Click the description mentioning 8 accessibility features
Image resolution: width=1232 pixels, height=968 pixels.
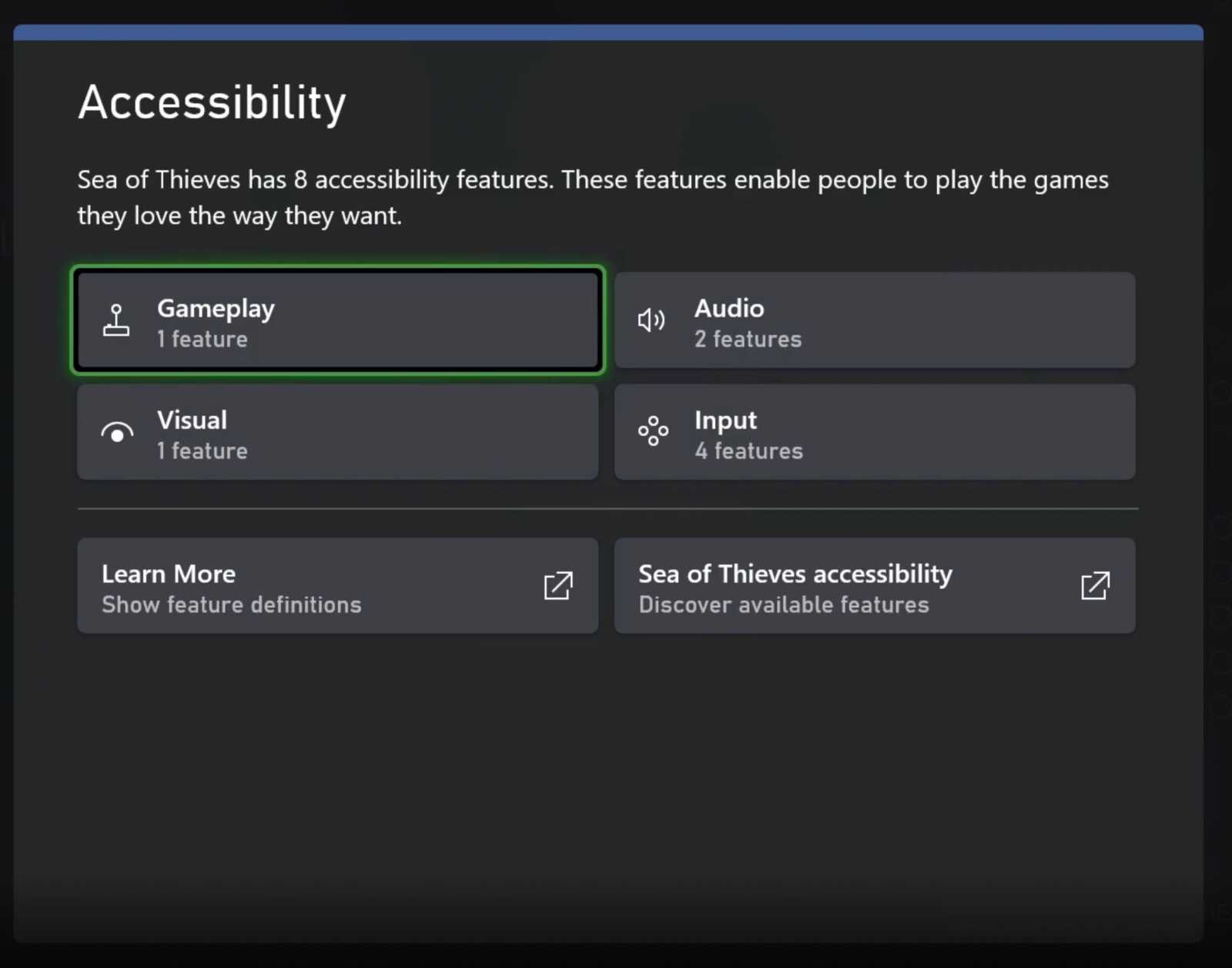click(593, 197)
